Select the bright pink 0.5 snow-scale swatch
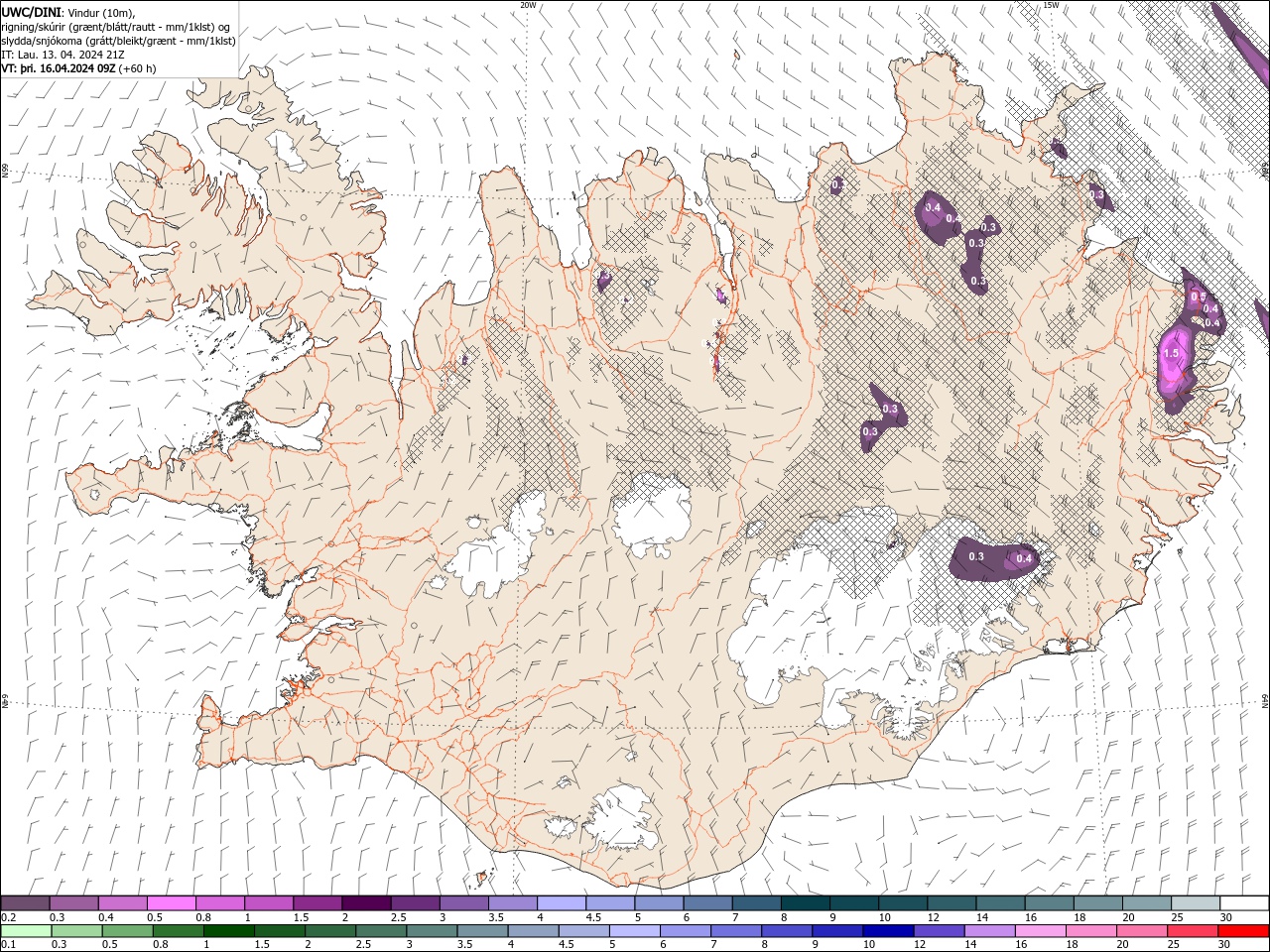The height and width of the screenshot is (952, 1270). tap(171, 903)
